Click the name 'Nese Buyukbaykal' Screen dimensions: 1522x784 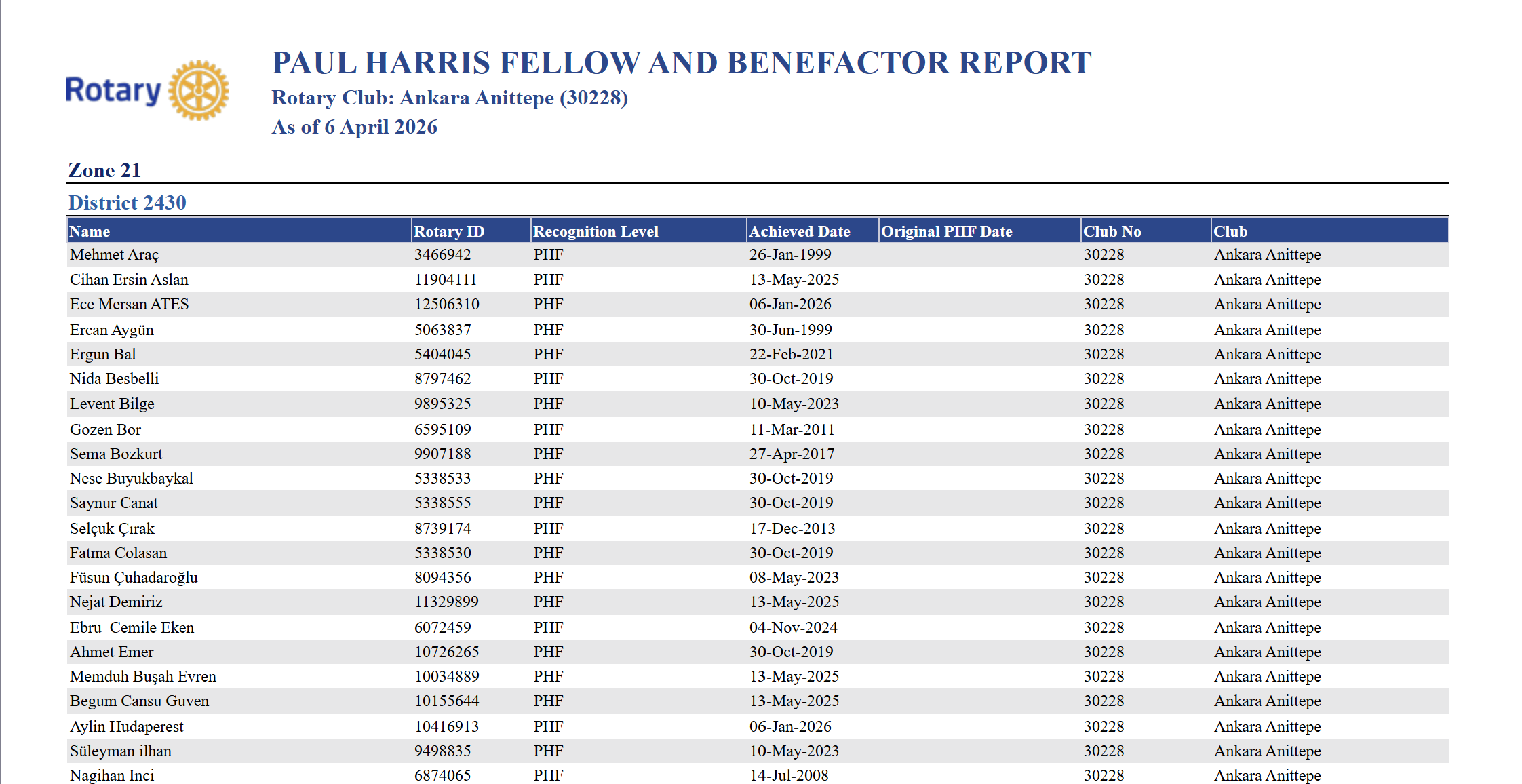(x=132, y=478)
